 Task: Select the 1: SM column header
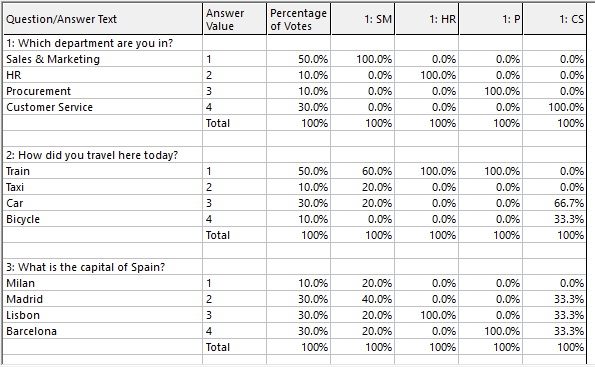tap(363, 19)
